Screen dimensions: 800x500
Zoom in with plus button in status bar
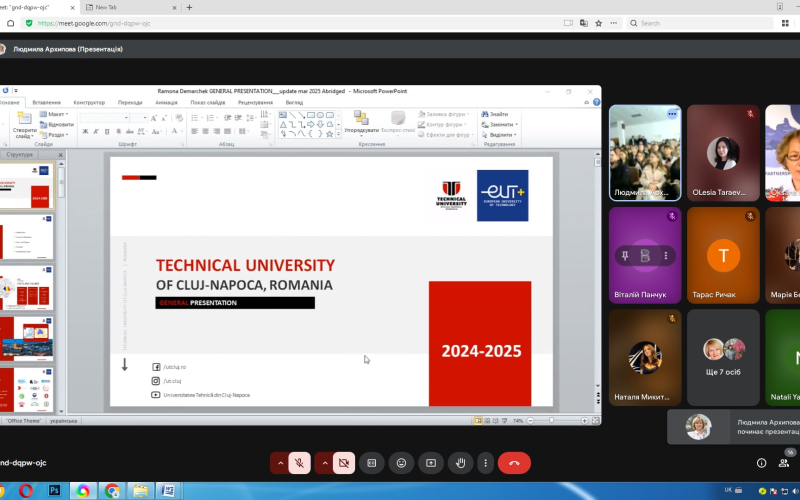click(584, 420)
